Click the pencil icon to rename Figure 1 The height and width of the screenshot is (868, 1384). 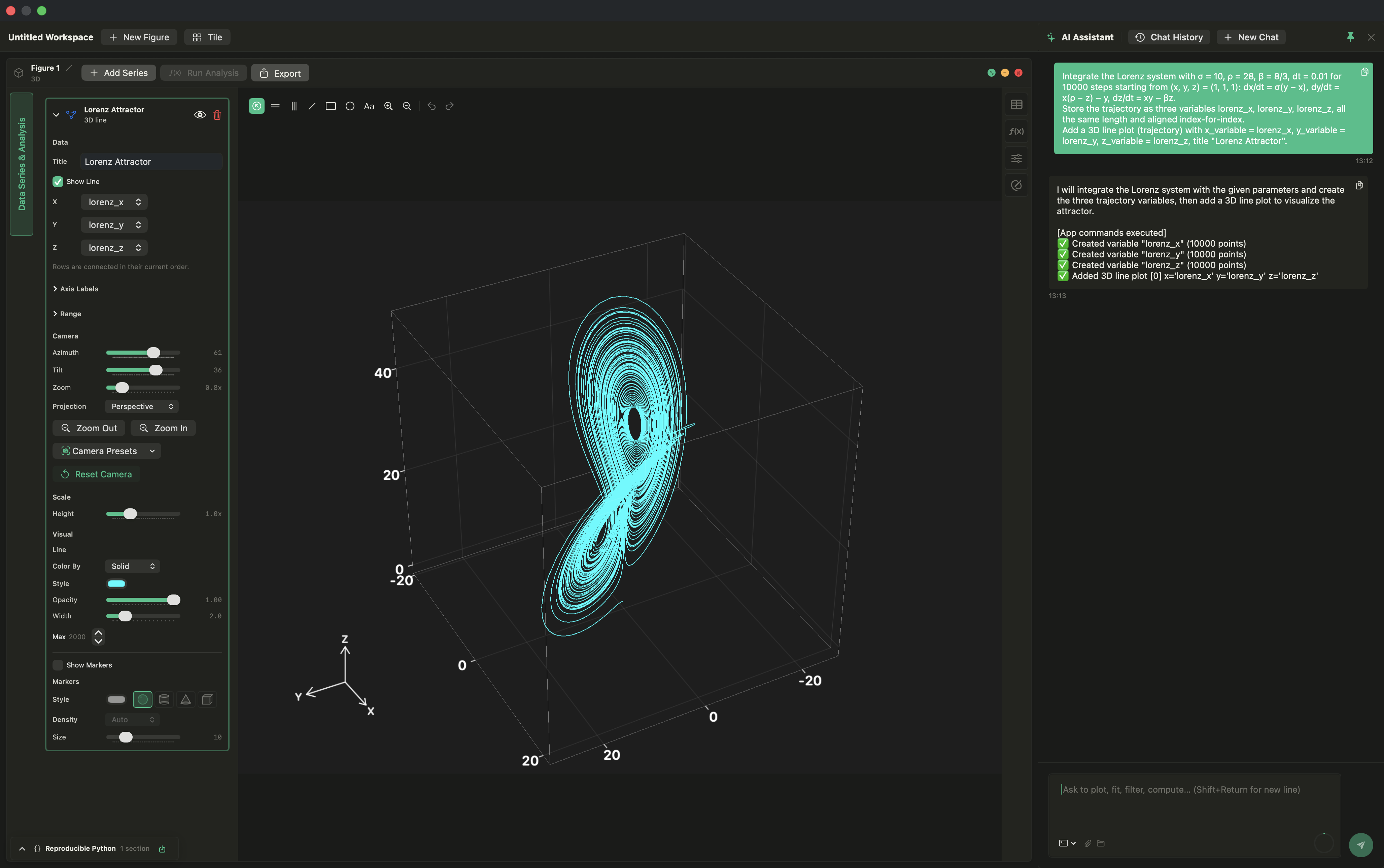pos(68,68)
